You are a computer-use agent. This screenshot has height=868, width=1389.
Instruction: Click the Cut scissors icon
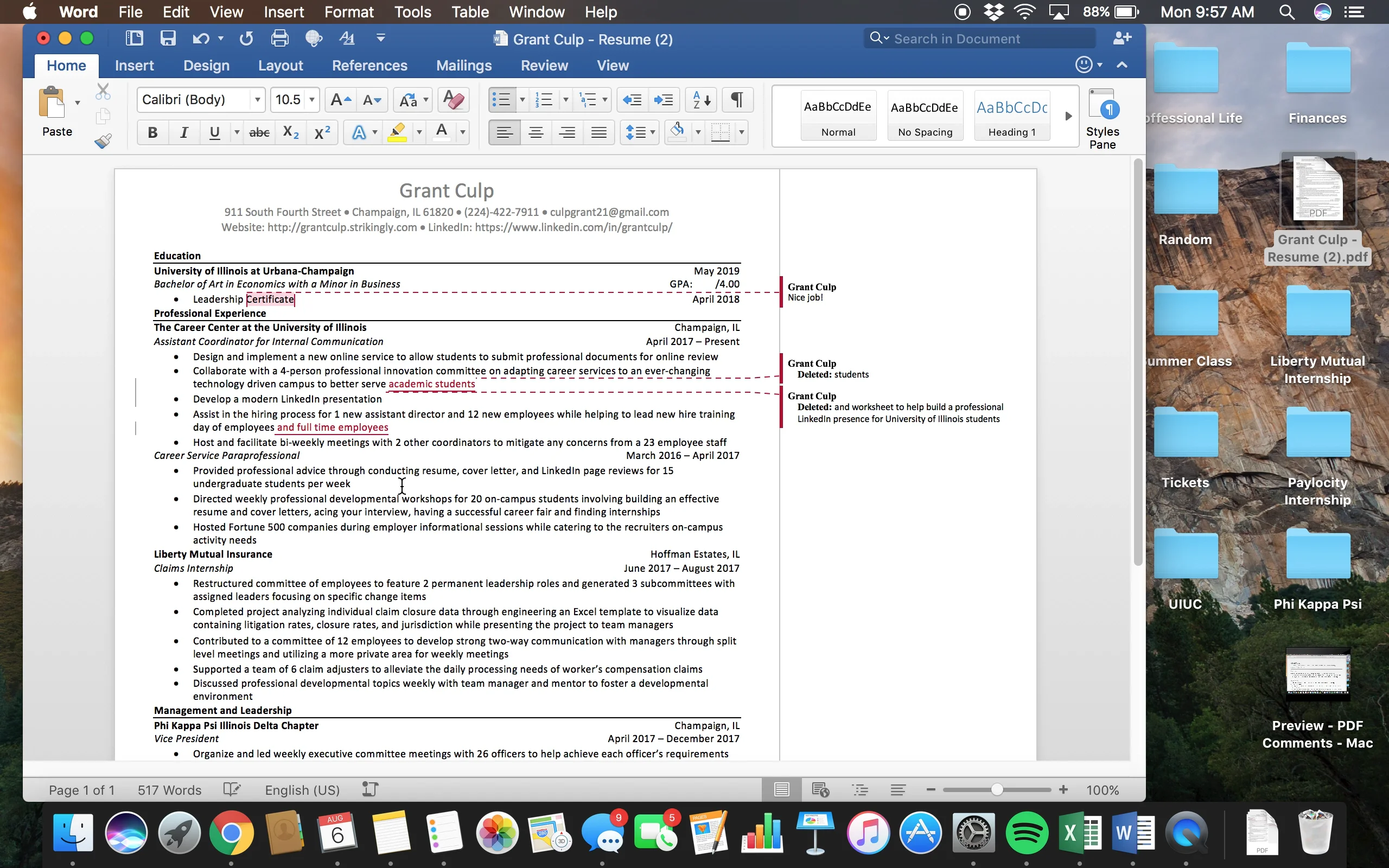click(103, 91)
